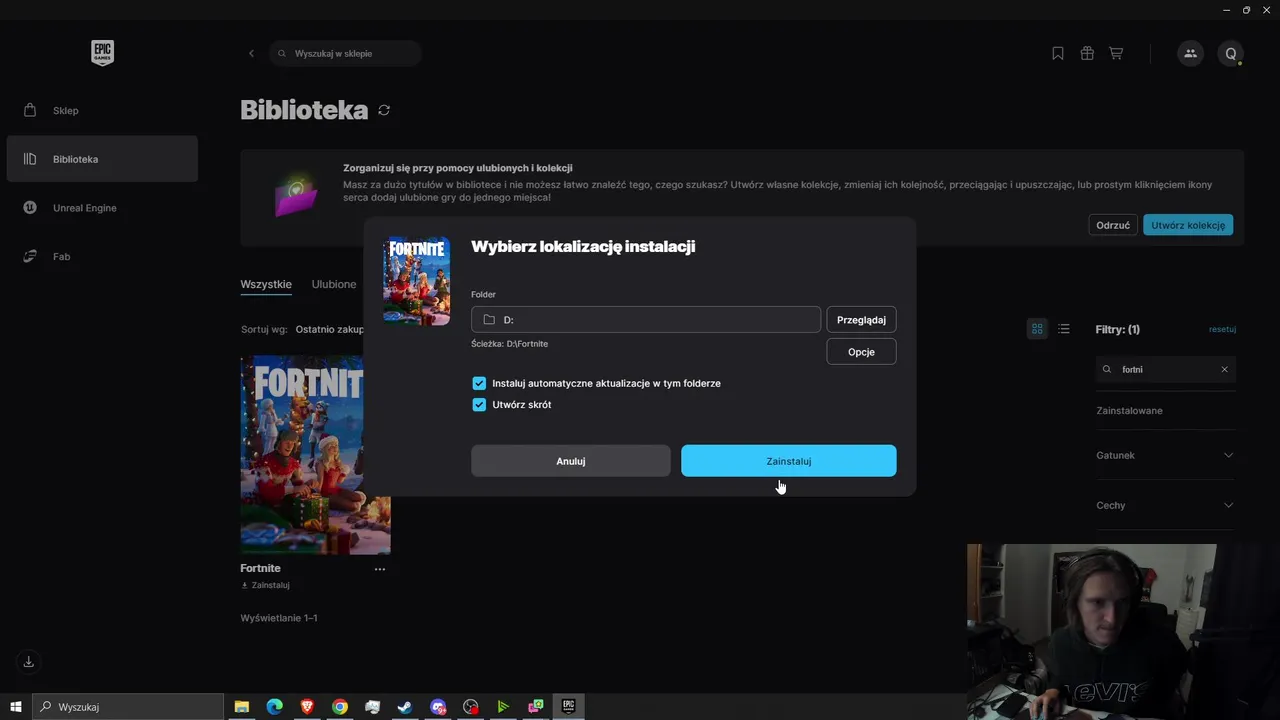This screenshot has height=720, width=1280.
Task: Open File Explorer from taskbar
Action: pos(242,707)
